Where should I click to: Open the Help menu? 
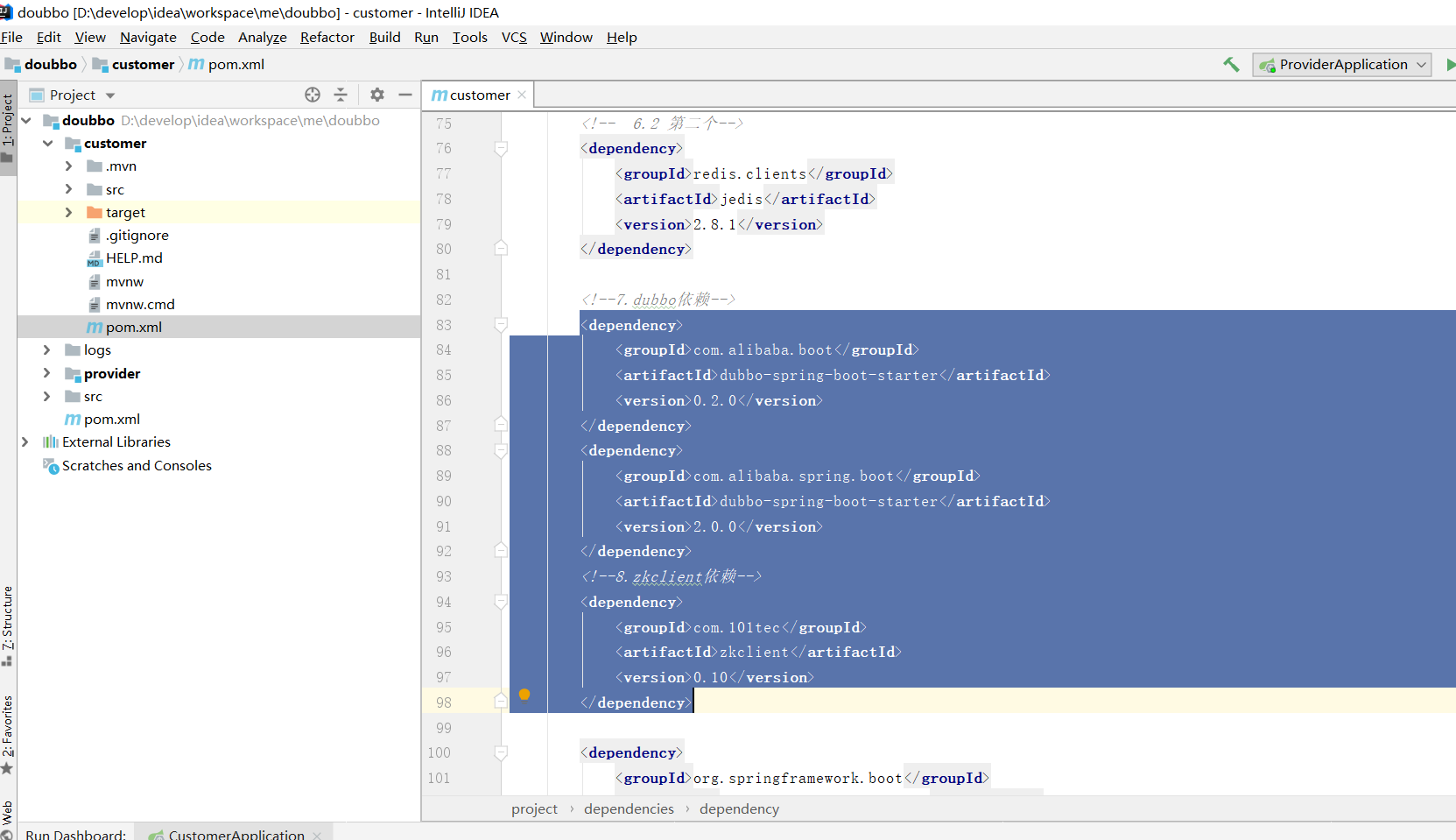pos(622,38)
